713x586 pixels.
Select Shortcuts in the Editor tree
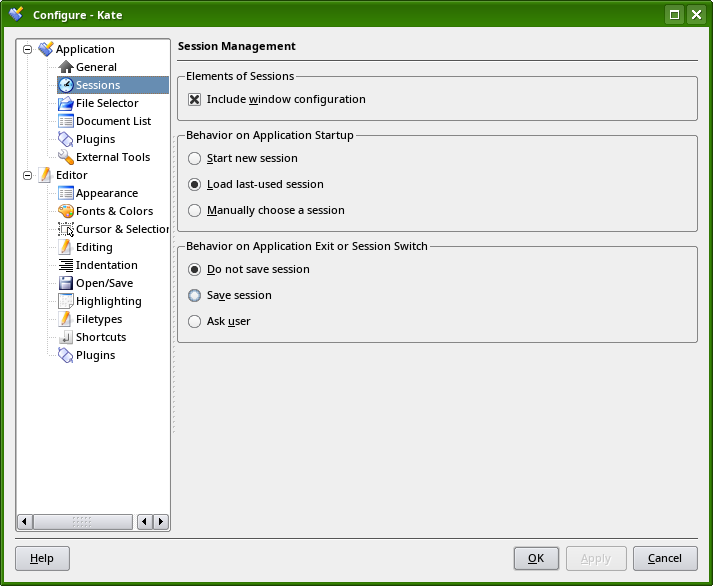[x=101, y=337]
